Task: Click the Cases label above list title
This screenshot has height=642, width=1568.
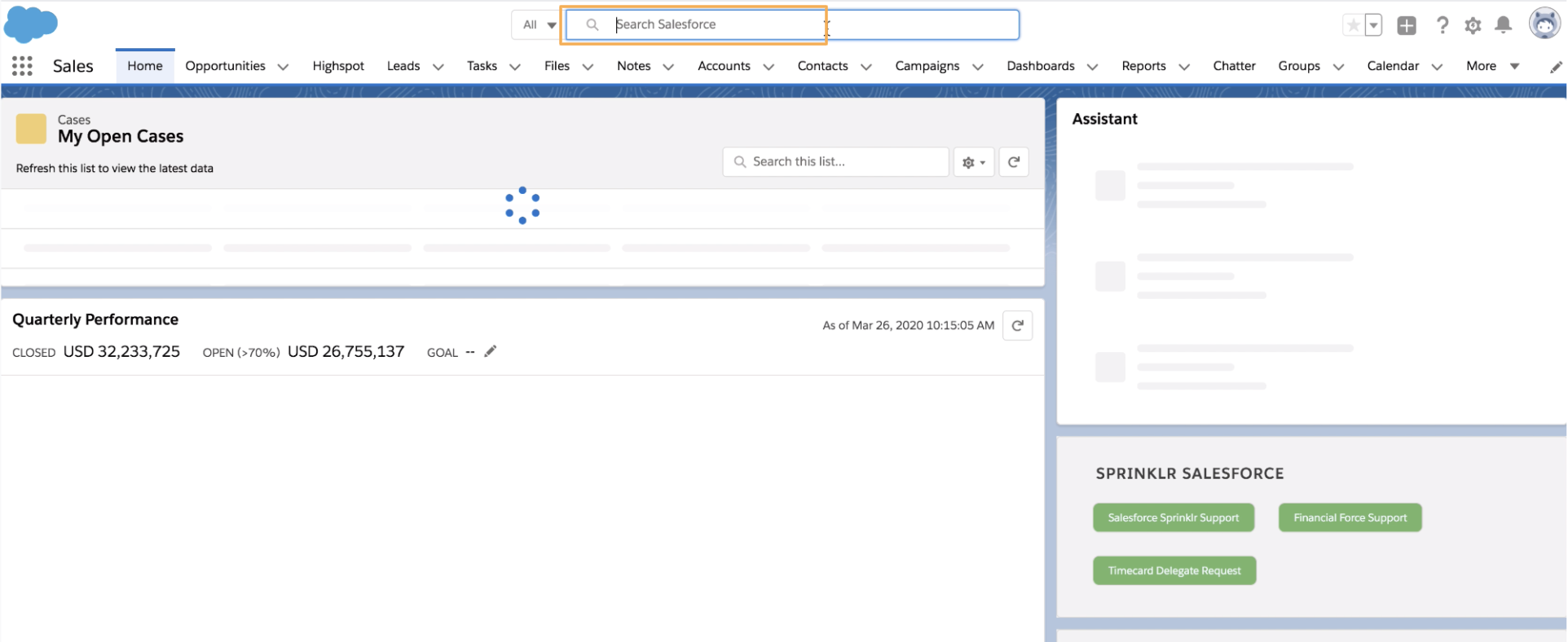Action: tap(74, 120)
